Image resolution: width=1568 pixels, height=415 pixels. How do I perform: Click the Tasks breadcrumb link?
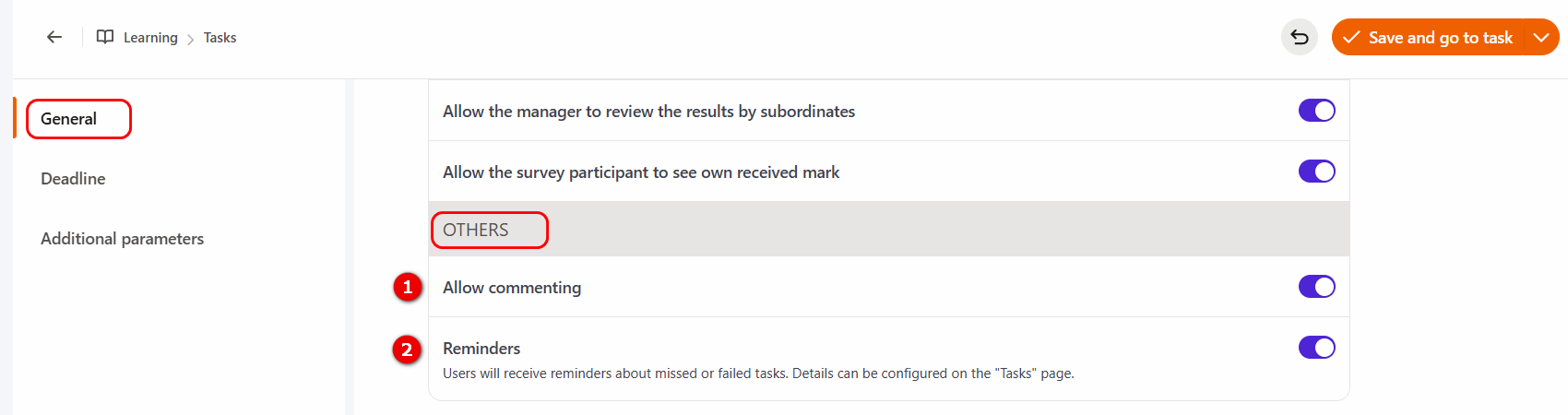[220, 38]
